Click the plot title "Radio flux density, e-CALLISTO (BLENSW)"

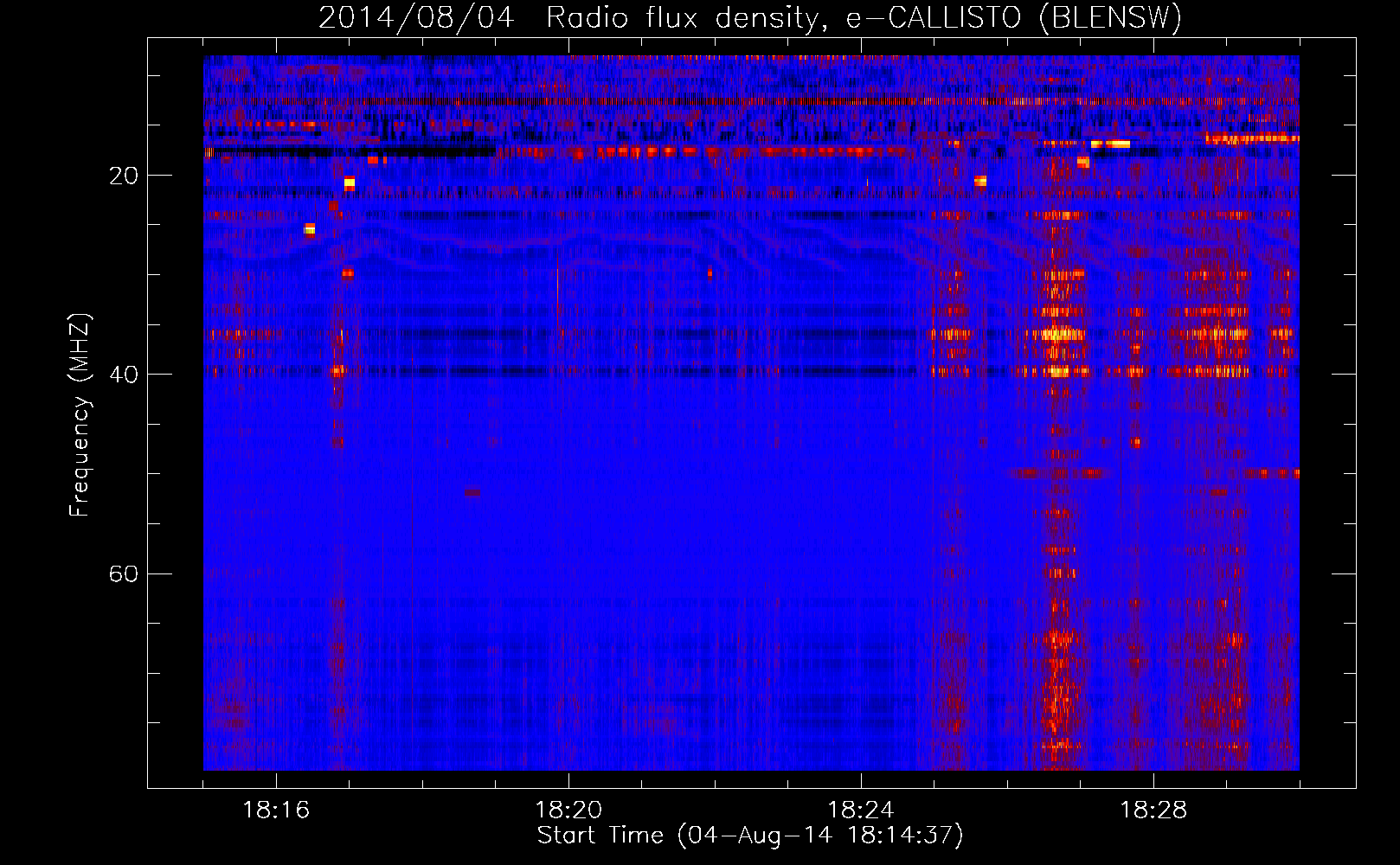tap(864, 17)
